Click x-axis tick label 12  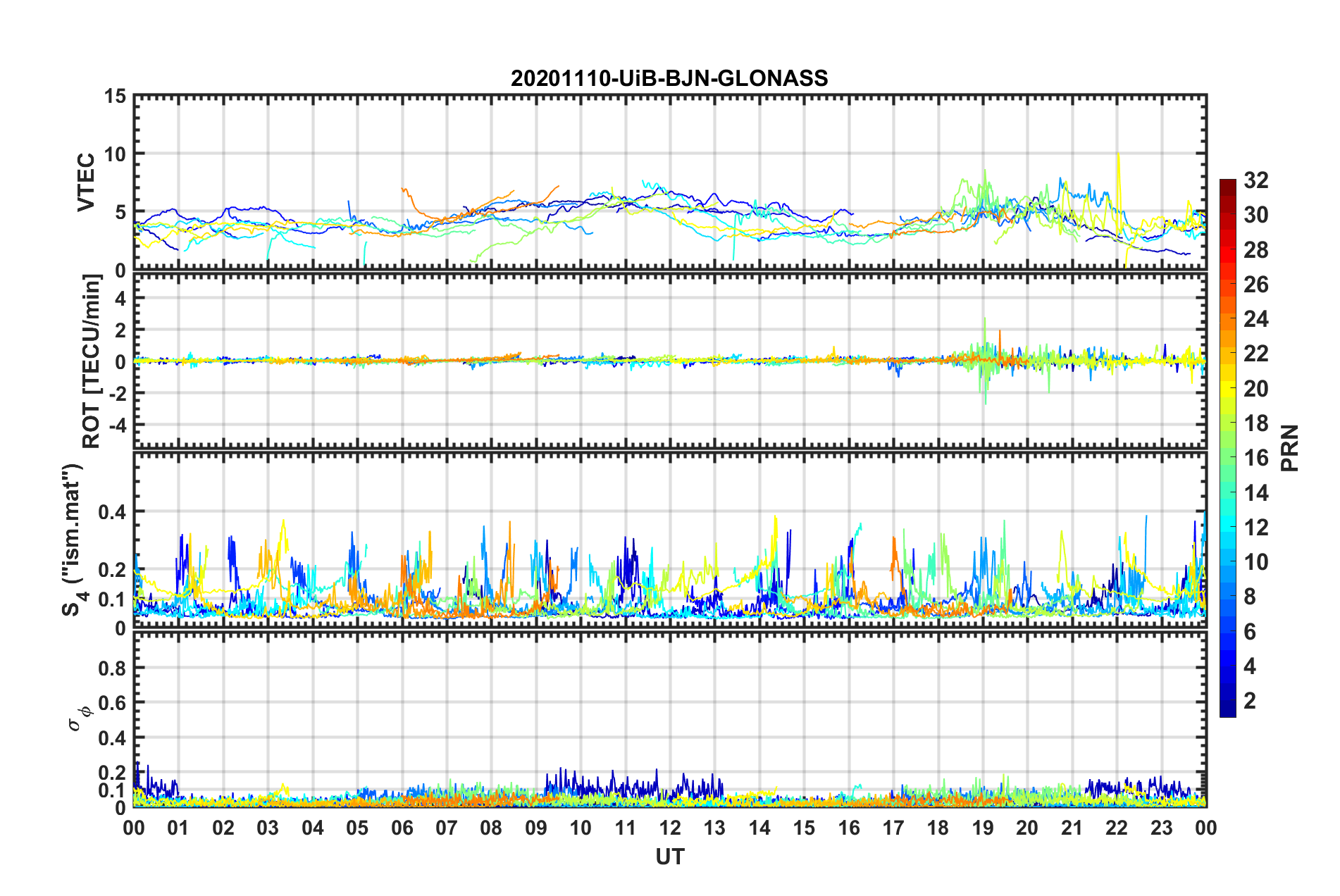pyautogui.click(x=670, y=828)
